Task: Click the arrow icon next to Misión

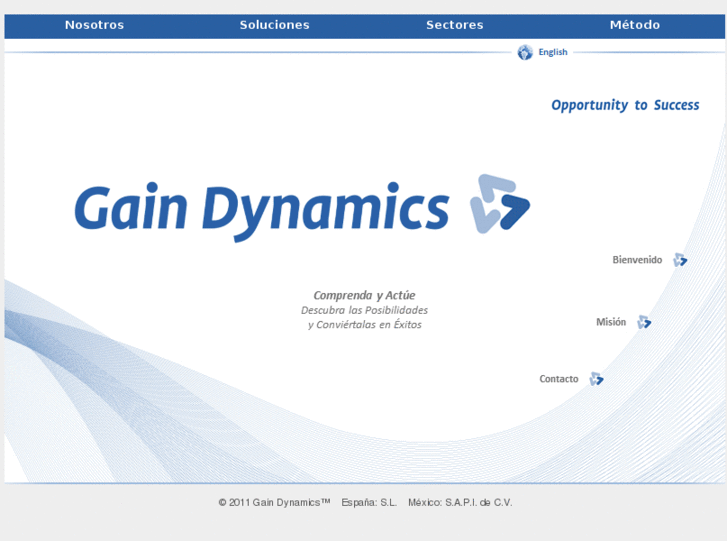Action: coord(644,322)
